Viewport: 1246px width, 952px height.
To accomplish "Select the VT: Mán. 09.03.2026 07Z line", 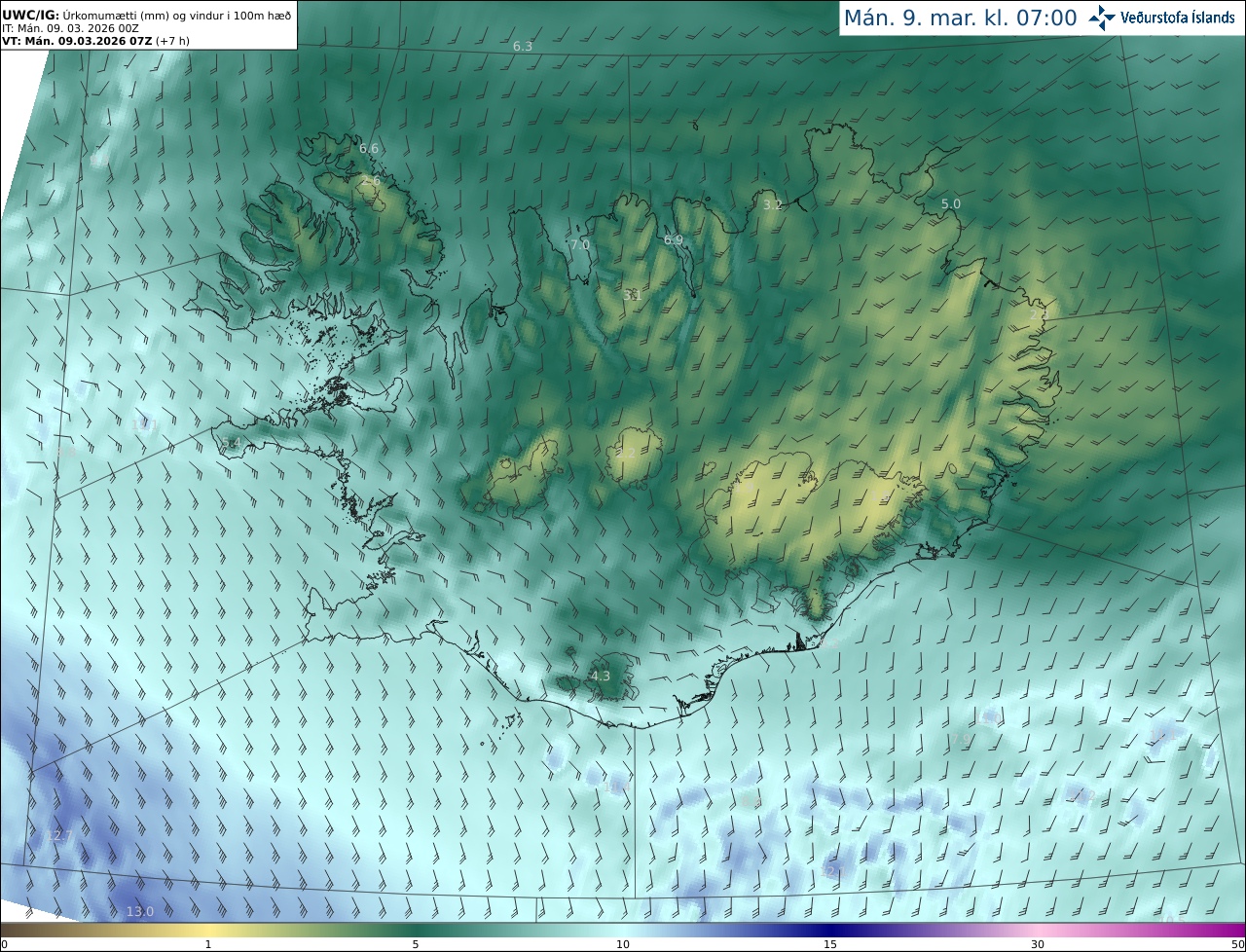I will tap(93, 41).
